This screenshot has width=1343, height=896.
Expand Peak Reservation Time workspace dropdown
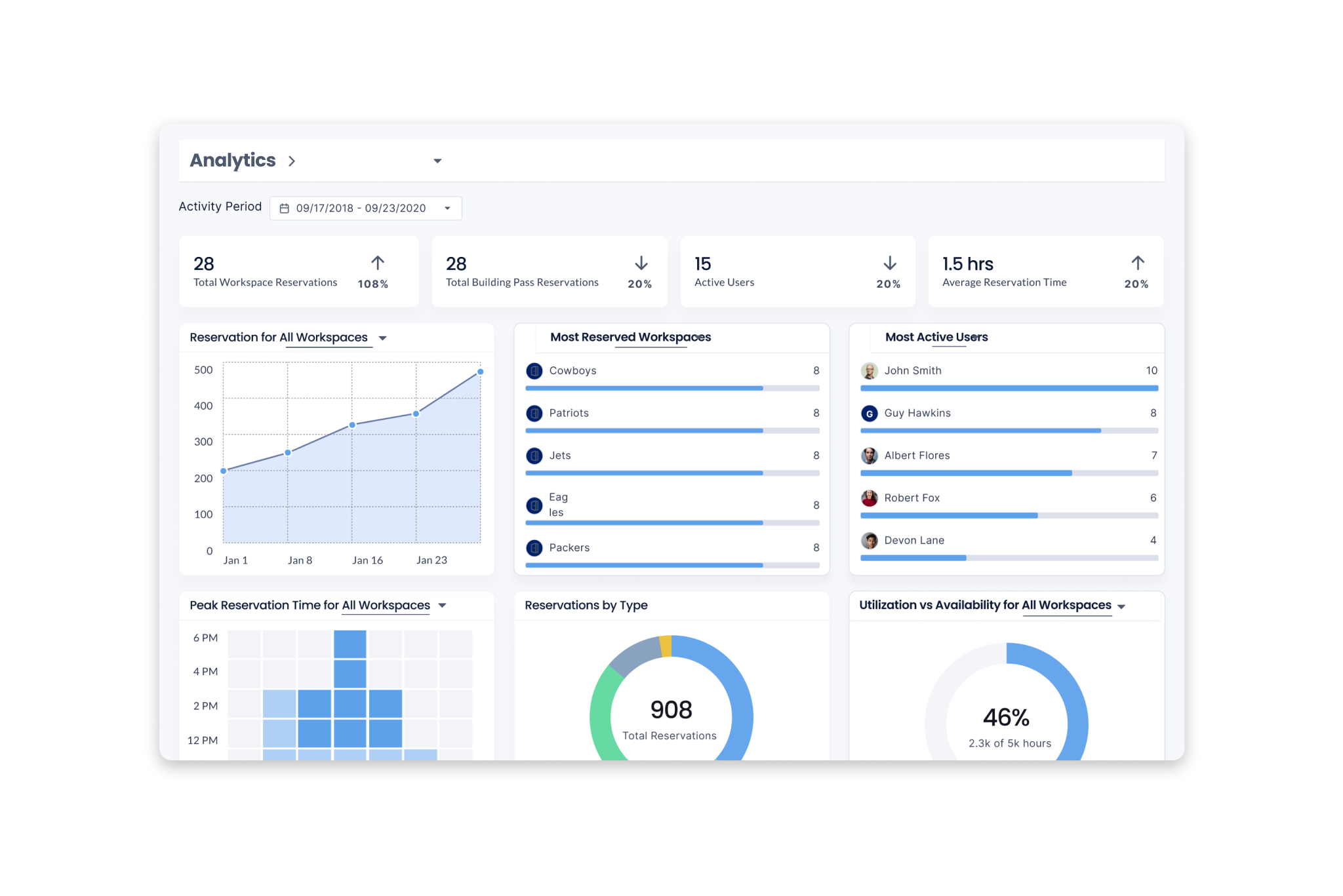443,606
